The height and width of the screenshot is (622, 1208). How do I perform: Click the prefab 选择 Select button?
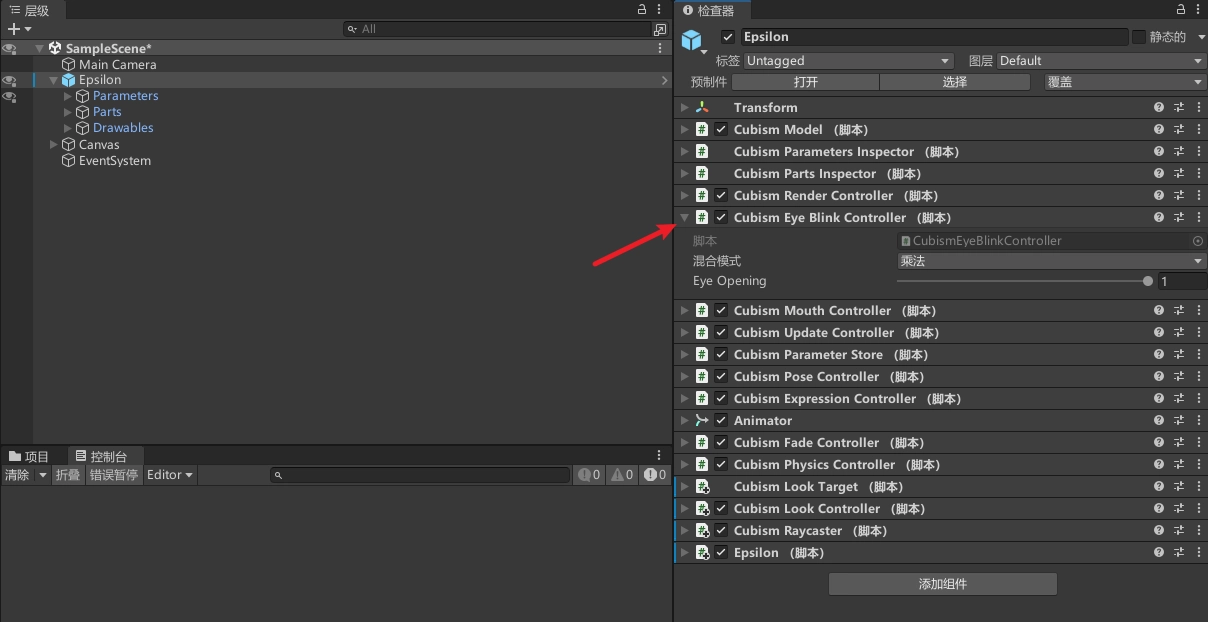click(954, 82)
